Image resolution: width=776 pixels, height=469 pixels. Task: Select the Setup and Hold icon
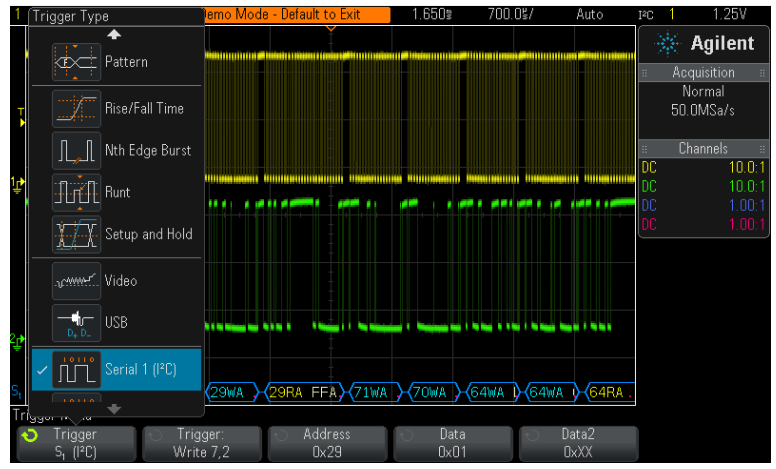tap(76, 234)
